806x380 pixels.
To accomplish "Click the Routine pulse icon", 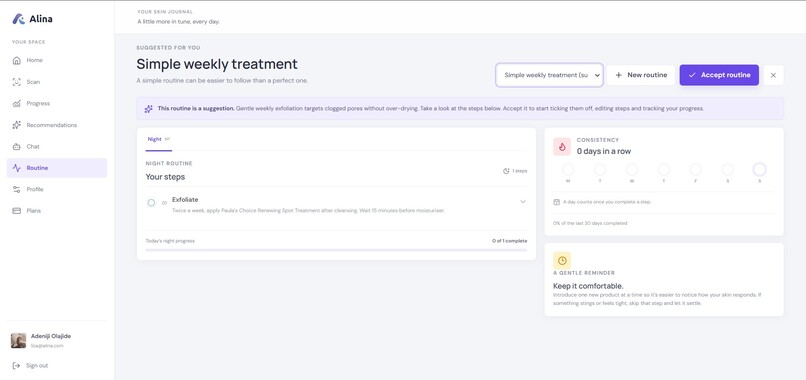I will pos(16,168).
